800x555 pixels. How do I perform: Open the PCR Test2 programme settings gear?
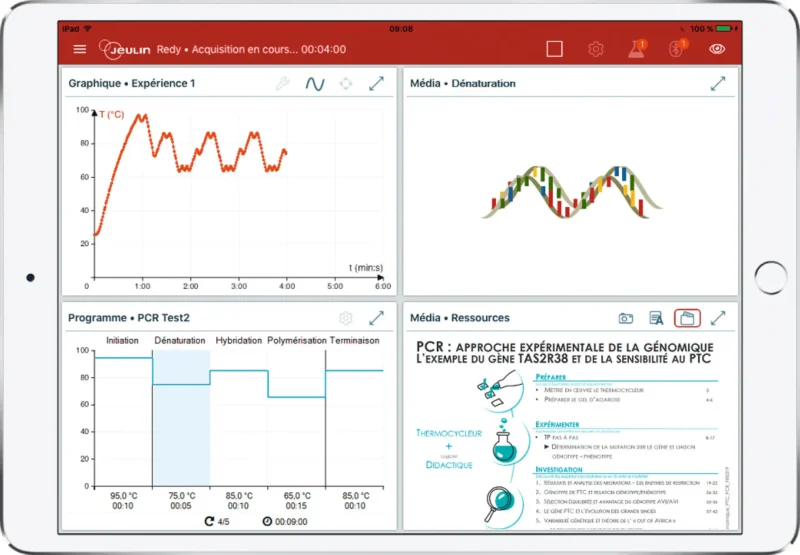346,318
